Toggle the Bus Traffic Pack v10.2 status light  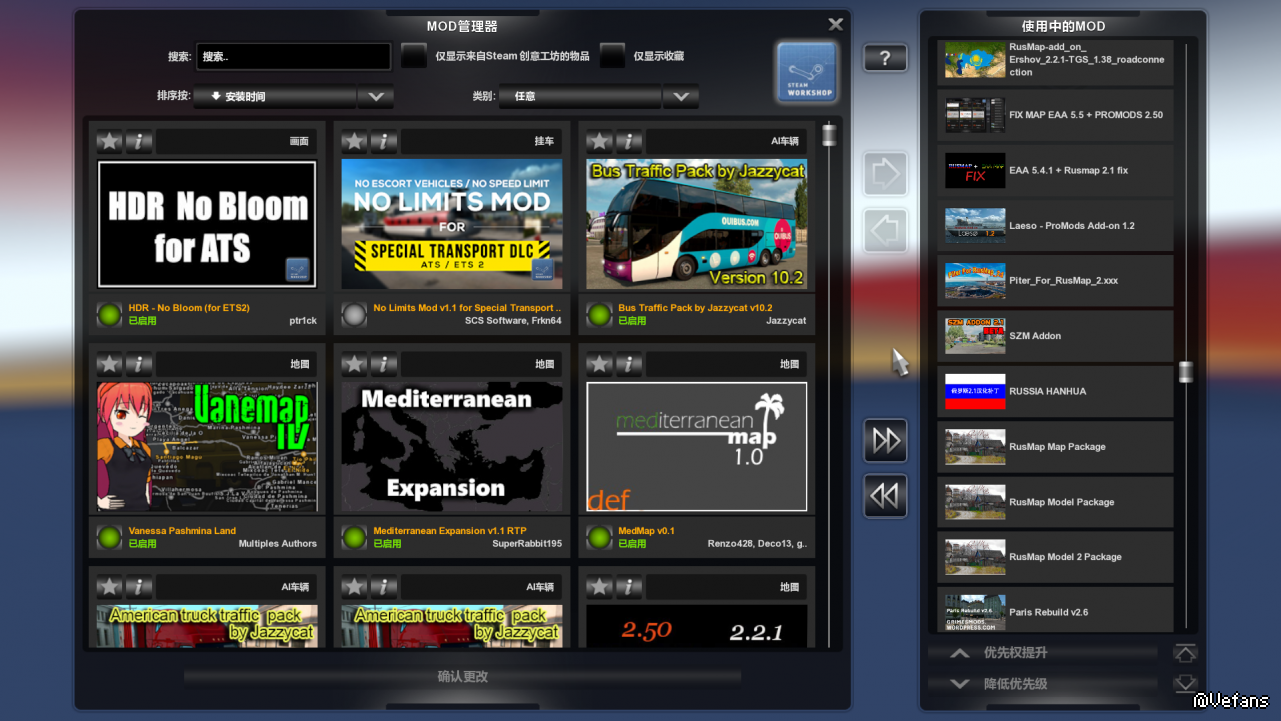pos(599,314)
